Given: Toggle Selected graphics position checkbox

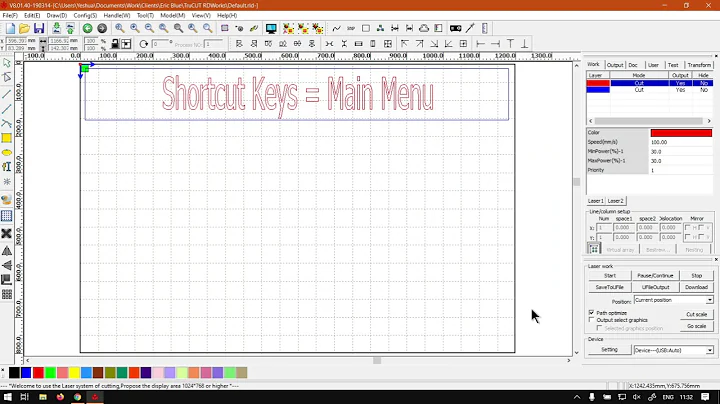Looking at the screenshot, I should 599,328.
